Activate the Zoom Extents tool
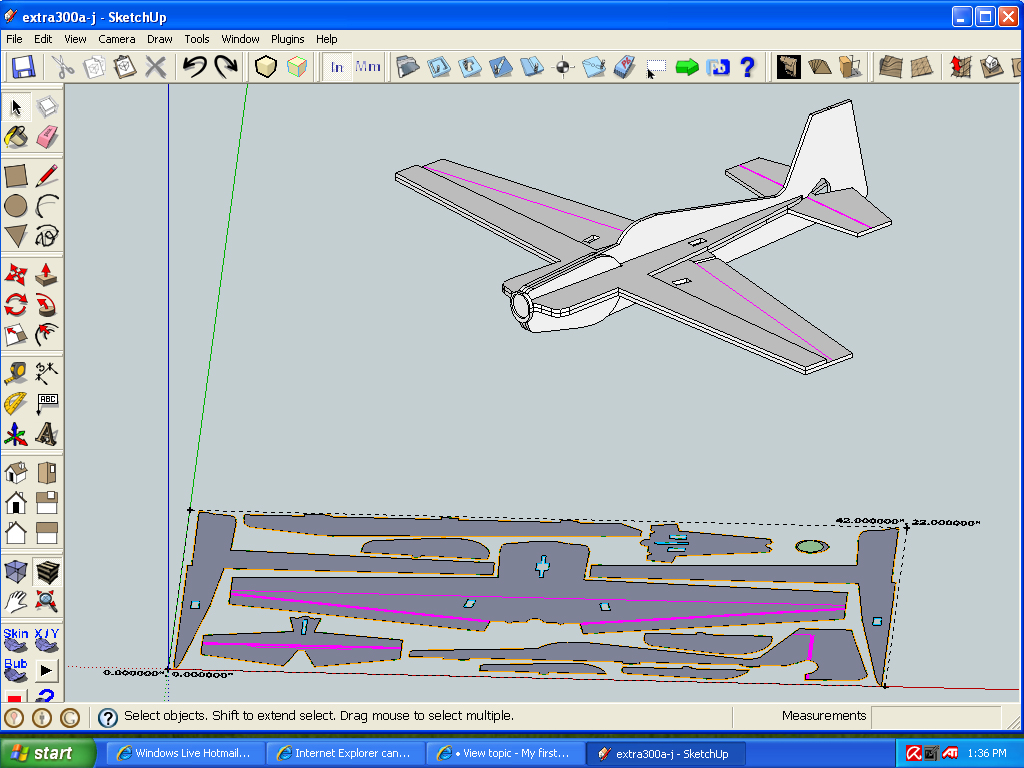 pos(47,601)
